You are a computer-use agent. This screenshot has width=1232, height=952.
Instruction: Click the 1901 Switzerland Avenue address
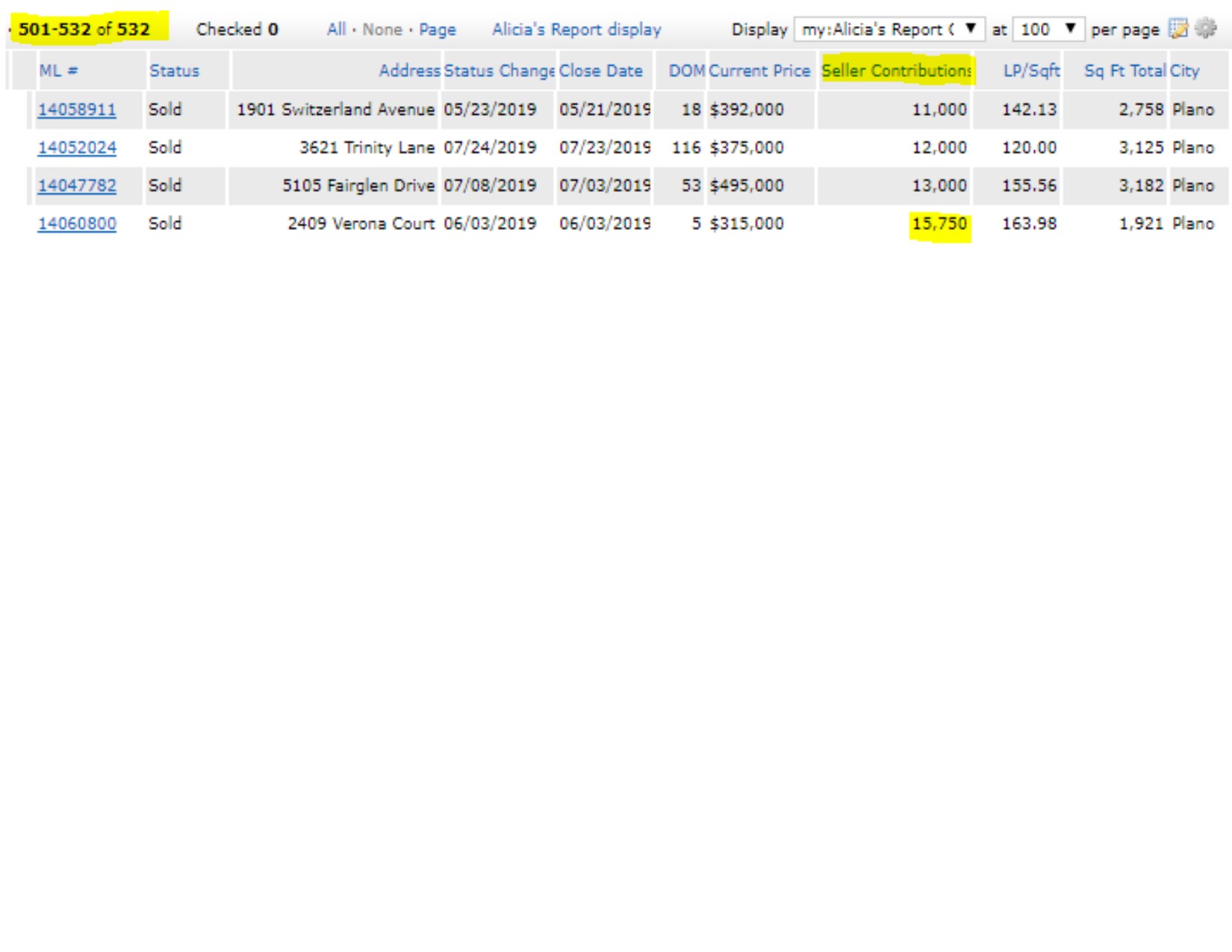pyautogui.click(x=335, y=110)
